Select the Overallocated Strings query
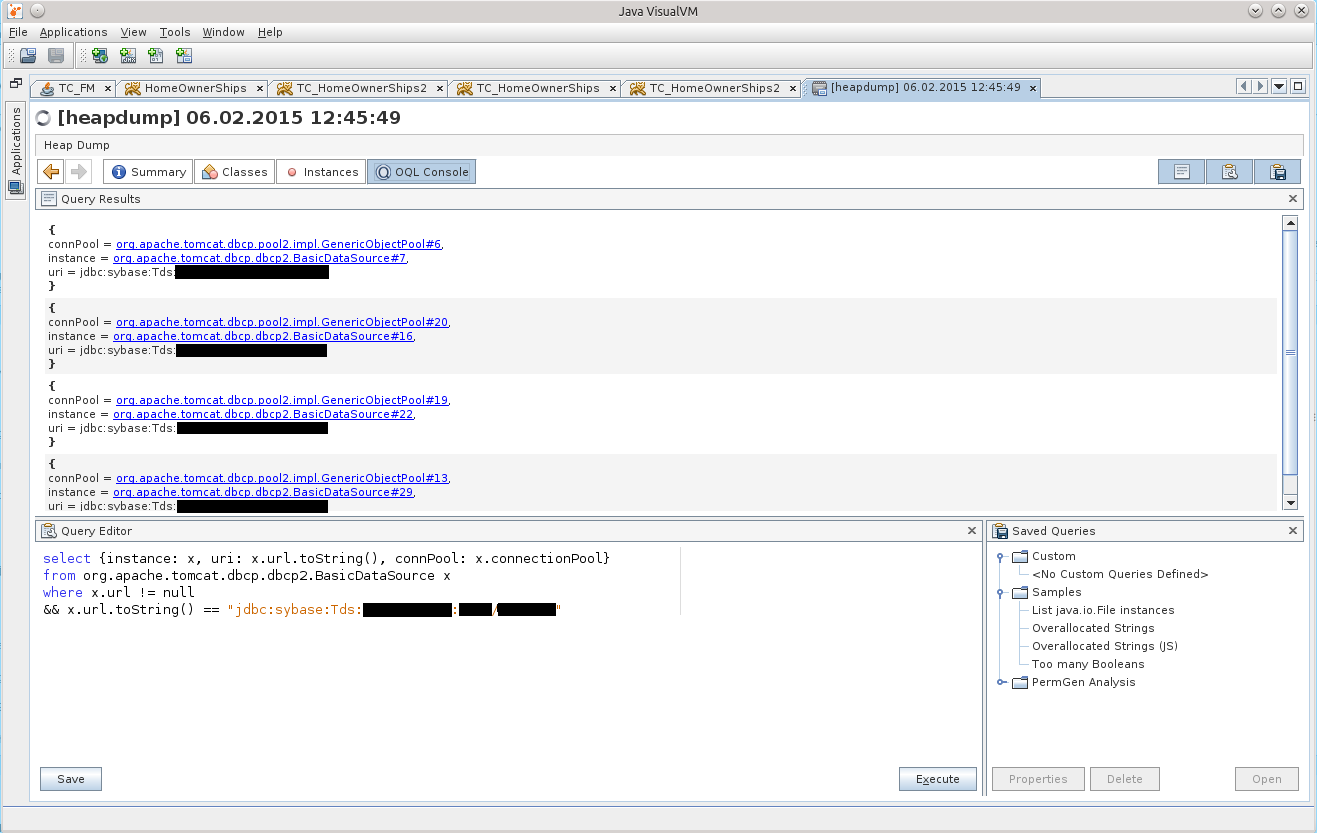 point(1093,628)
